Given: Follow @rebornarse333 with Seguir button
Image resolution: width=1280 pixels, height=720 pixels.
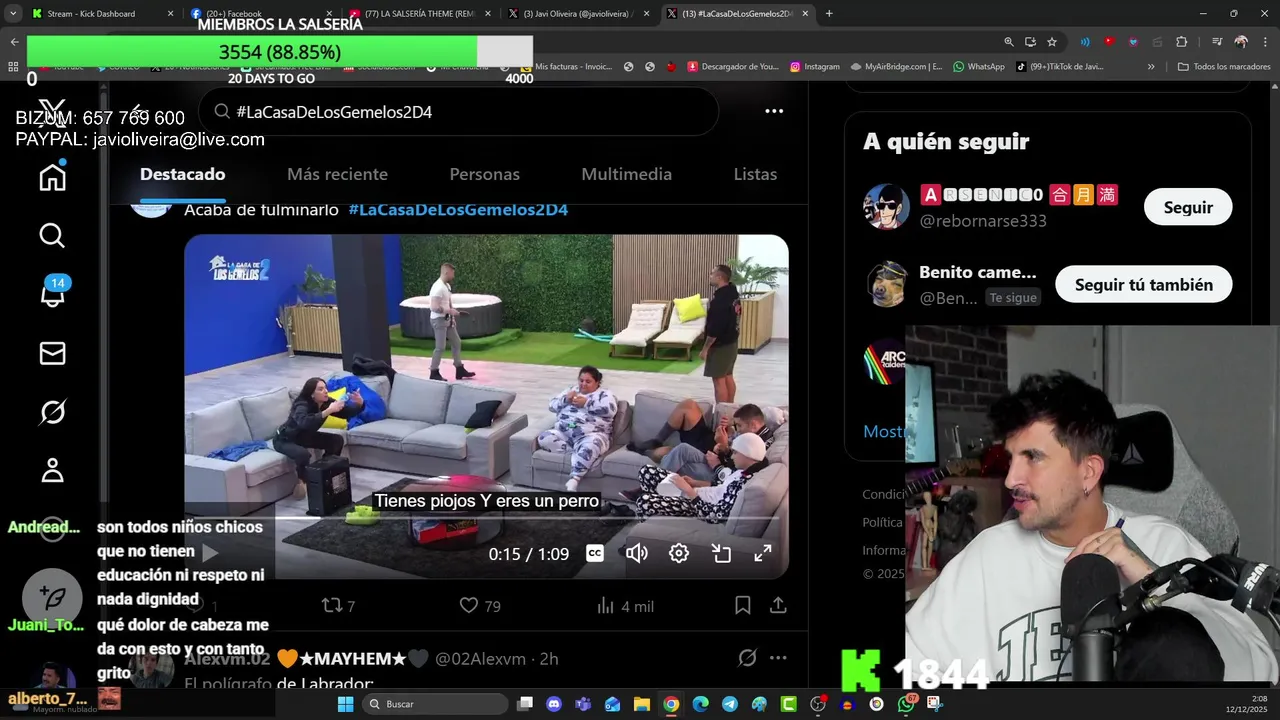Looking at the screenshot, I should [1188, 207].
